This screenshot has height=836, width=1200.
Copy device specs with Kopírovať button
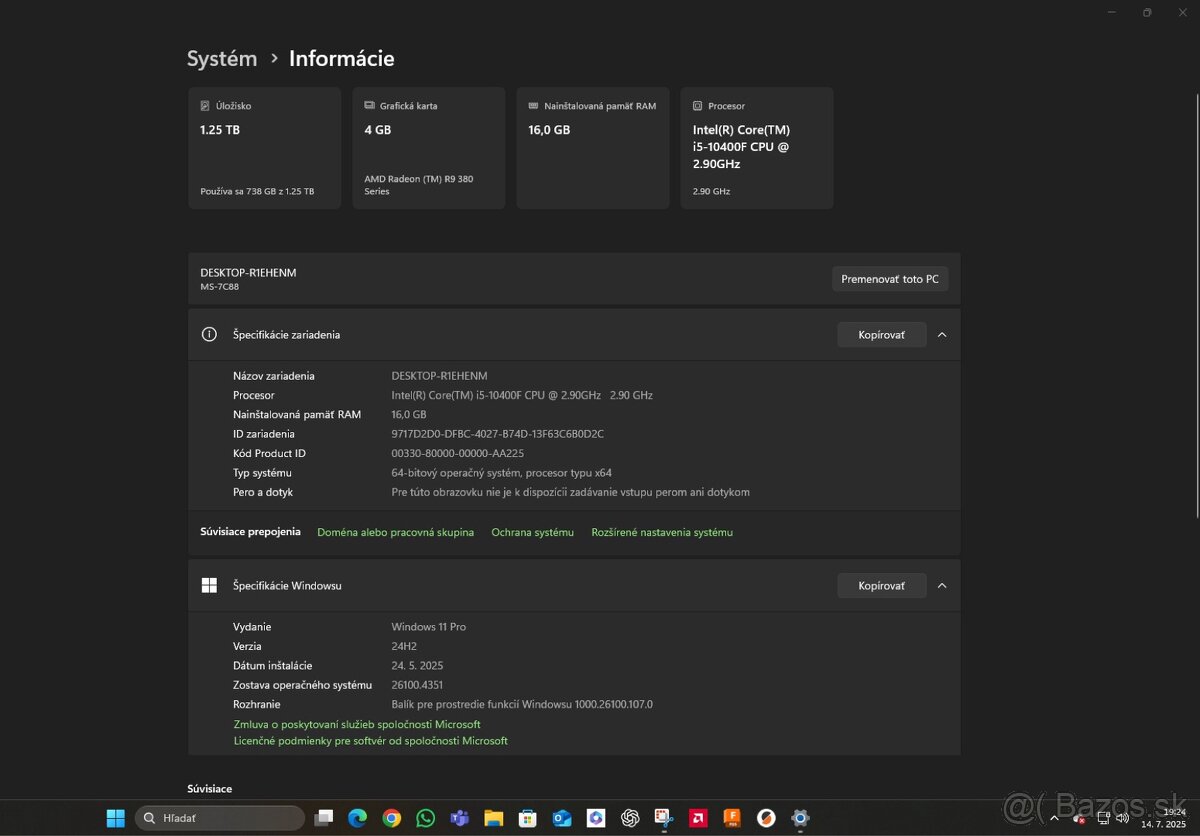pos(881,334)
